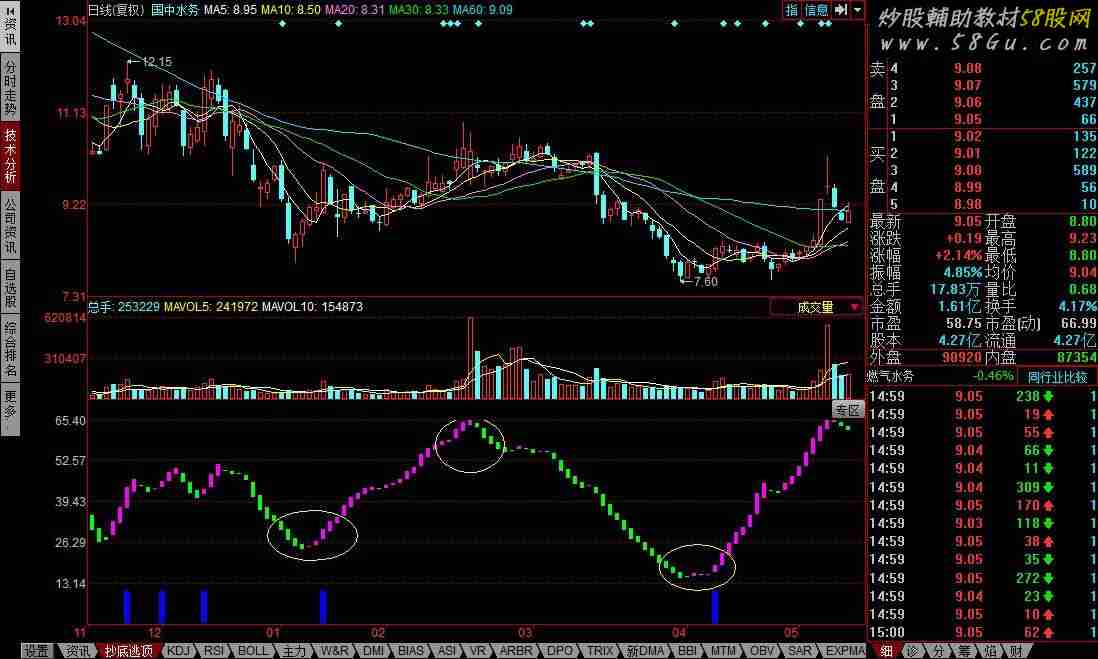
Task: Click the 财 finance tab at bottom right
Action: (x=1016, y=651)
